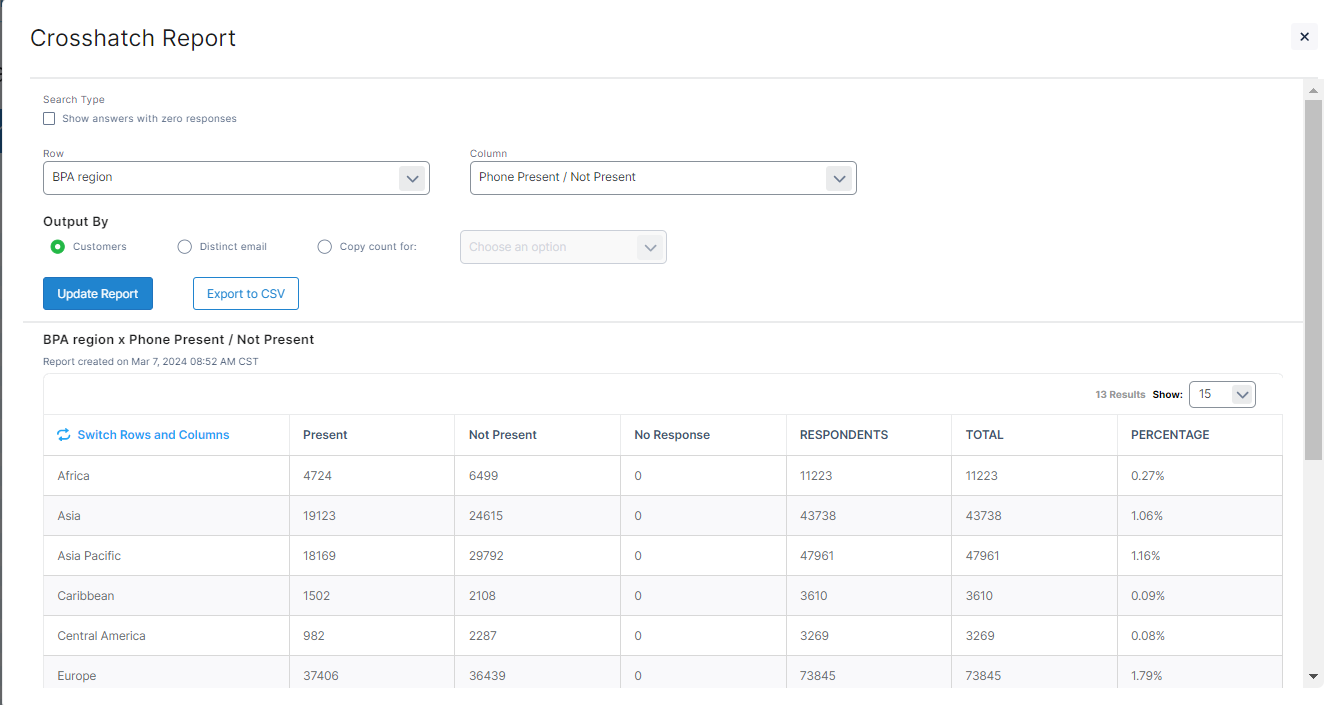
Task: Choose the Copy count for option
Action: [x=324, y=247]
